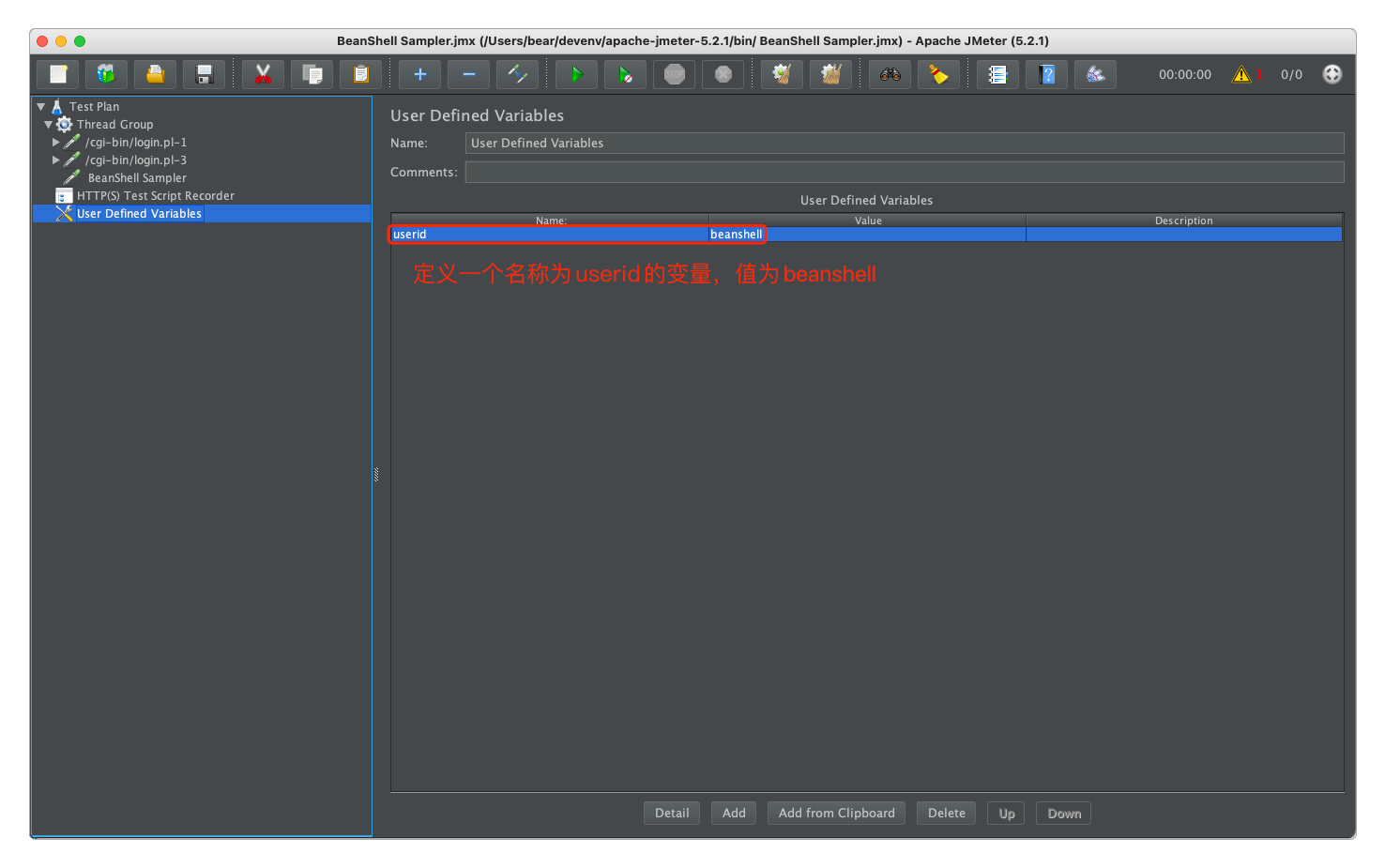Click the Value column header
Screen dimensions: 1385x868
pyautogui.click(x=867, y=221)
